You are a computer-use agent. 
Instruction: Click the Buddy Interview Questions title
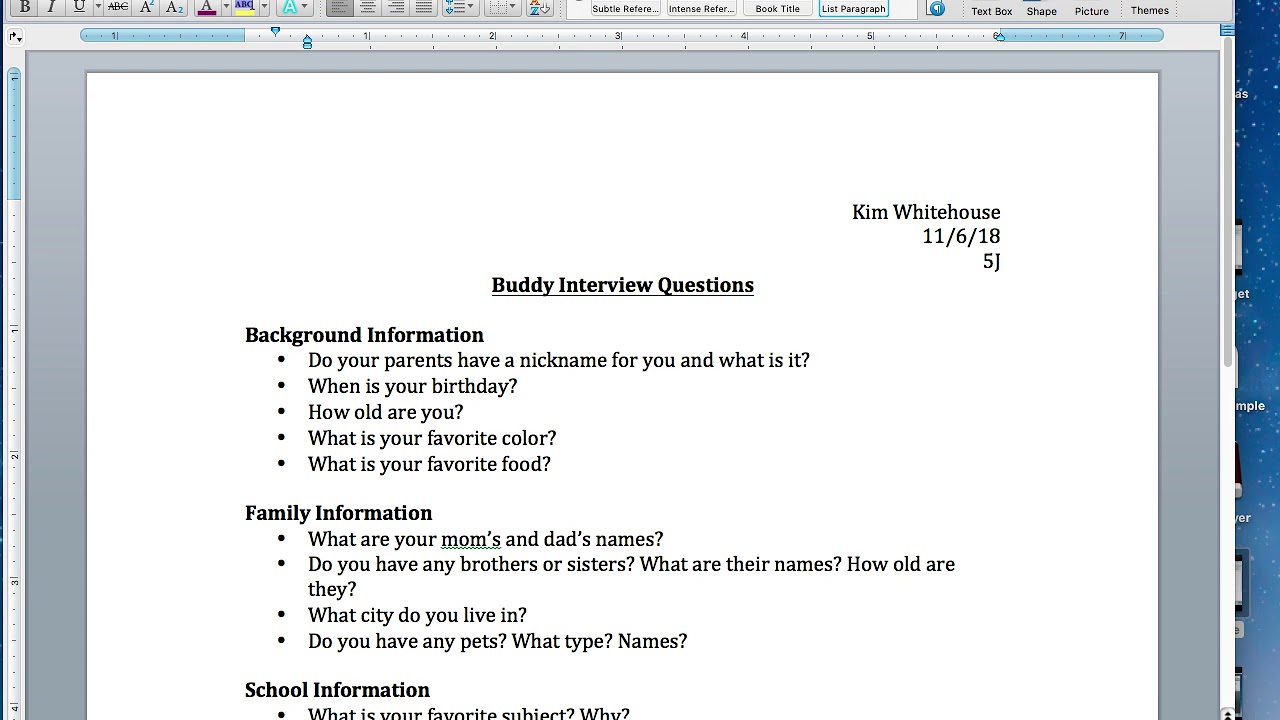[x=622, y=285]
